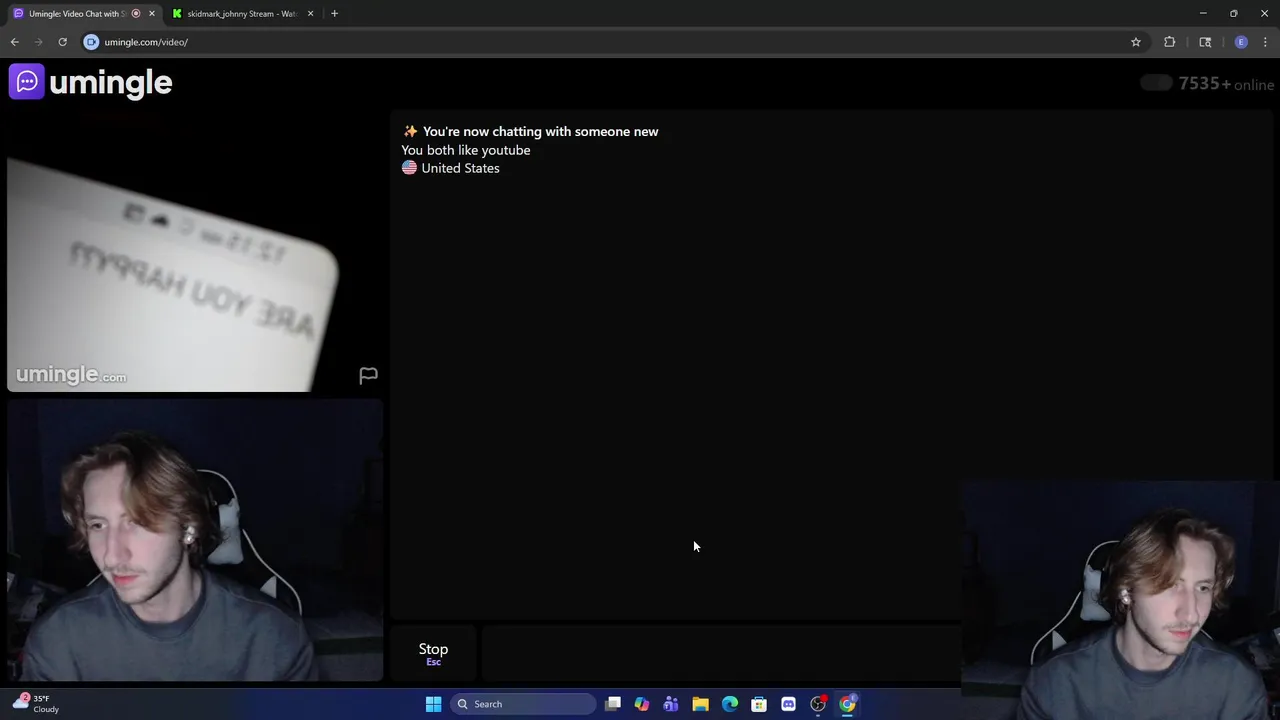
Task: Close the Umingle Video Chat tab
Action: (x=152, y=14)
